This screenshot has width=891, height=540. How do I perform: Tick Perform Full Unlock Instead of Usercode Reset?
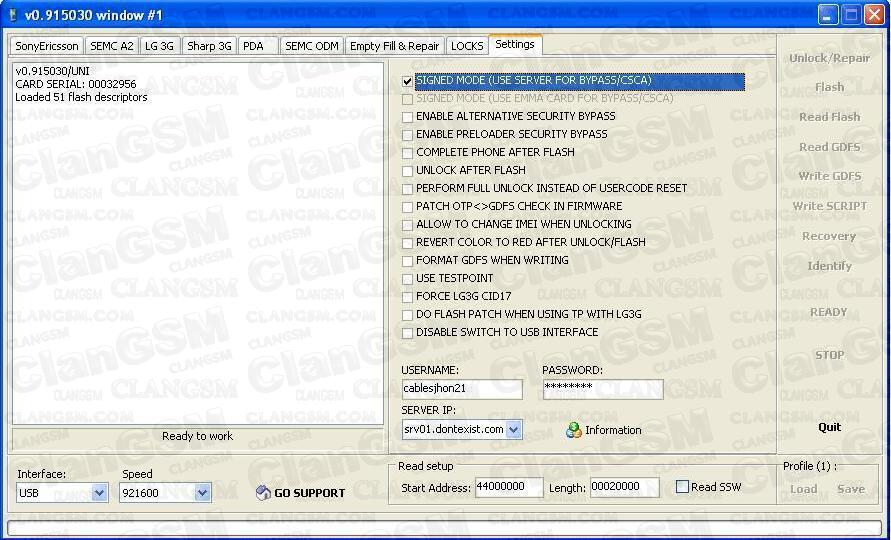tap(407, 189)
